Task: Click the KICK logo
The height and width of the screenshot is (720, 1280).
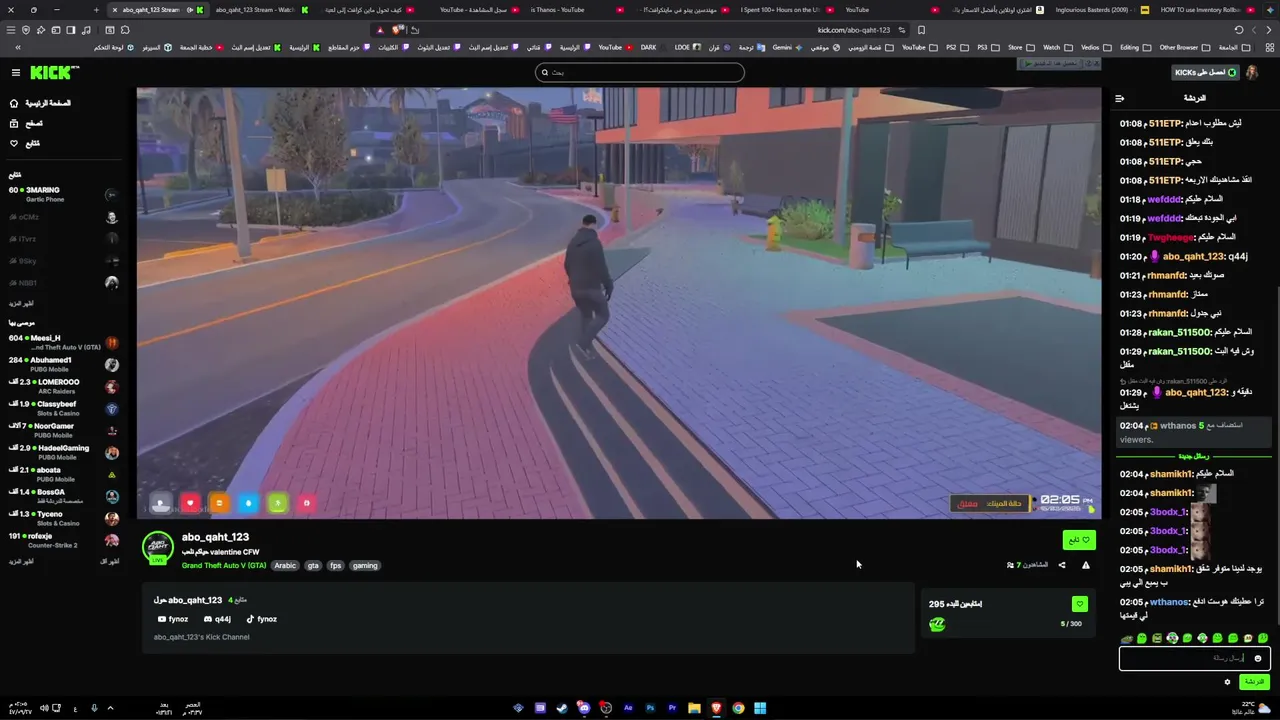Action: [x=53, y=72]
